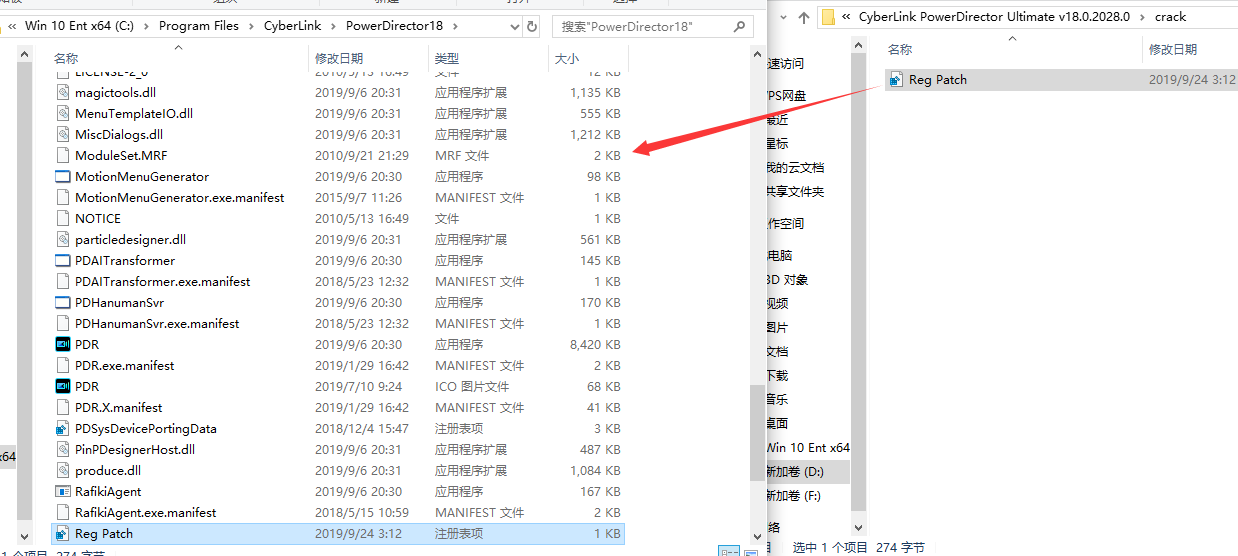Viewport: 1238px width, 556px height.
Task: Sort by 类型 column header
Action: [x=446, y=59]
